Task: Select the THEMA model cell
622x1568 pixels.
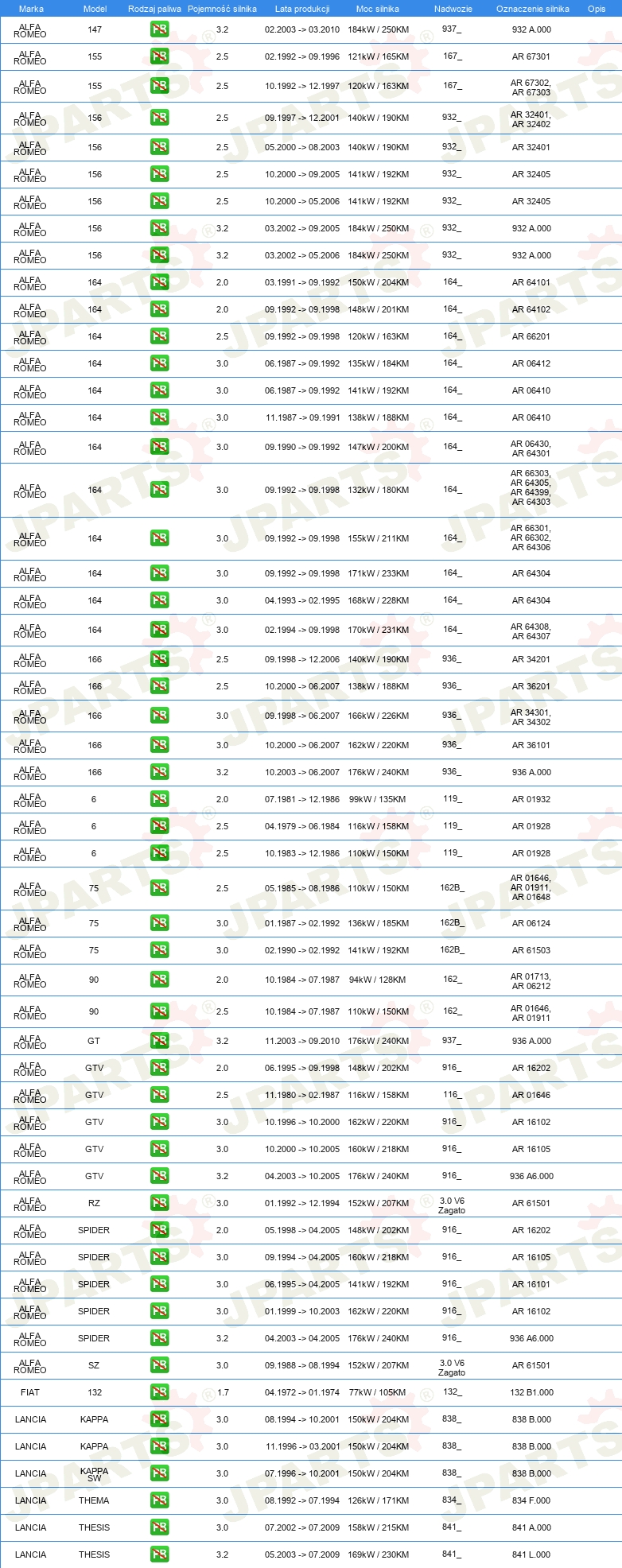Action: [x=94, y=1500]
